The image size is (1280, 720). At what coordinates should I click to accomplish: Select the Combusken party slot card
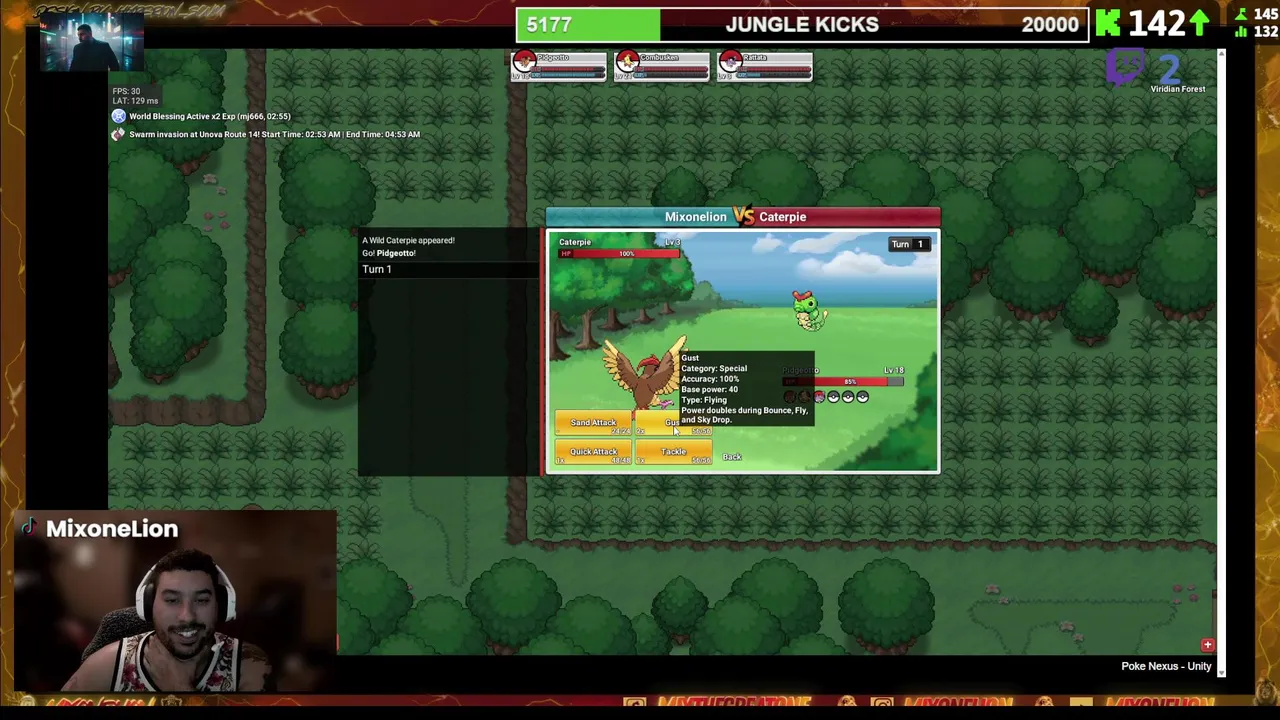coord(661,66)
